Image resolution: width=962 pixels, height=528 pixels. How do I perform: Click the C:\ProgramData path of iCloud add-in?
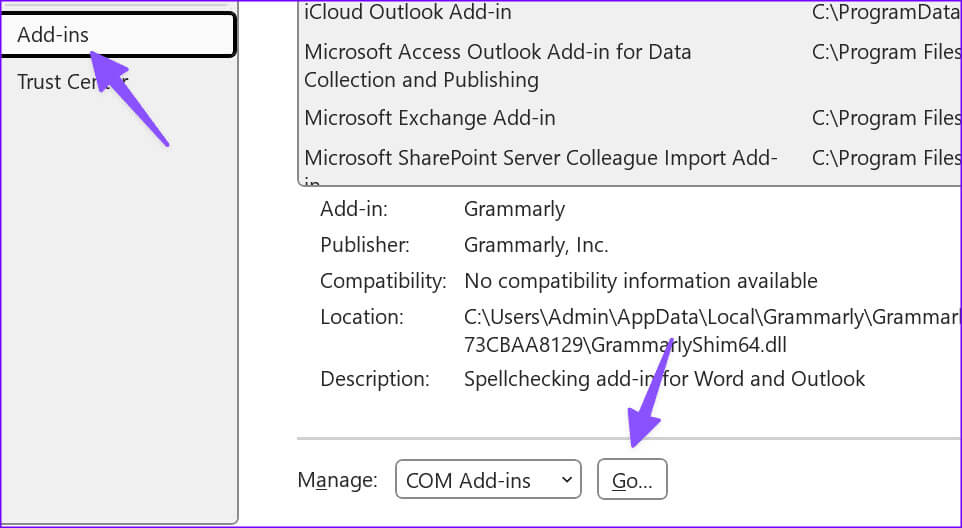pyautogui.click(x=887, y=12)
